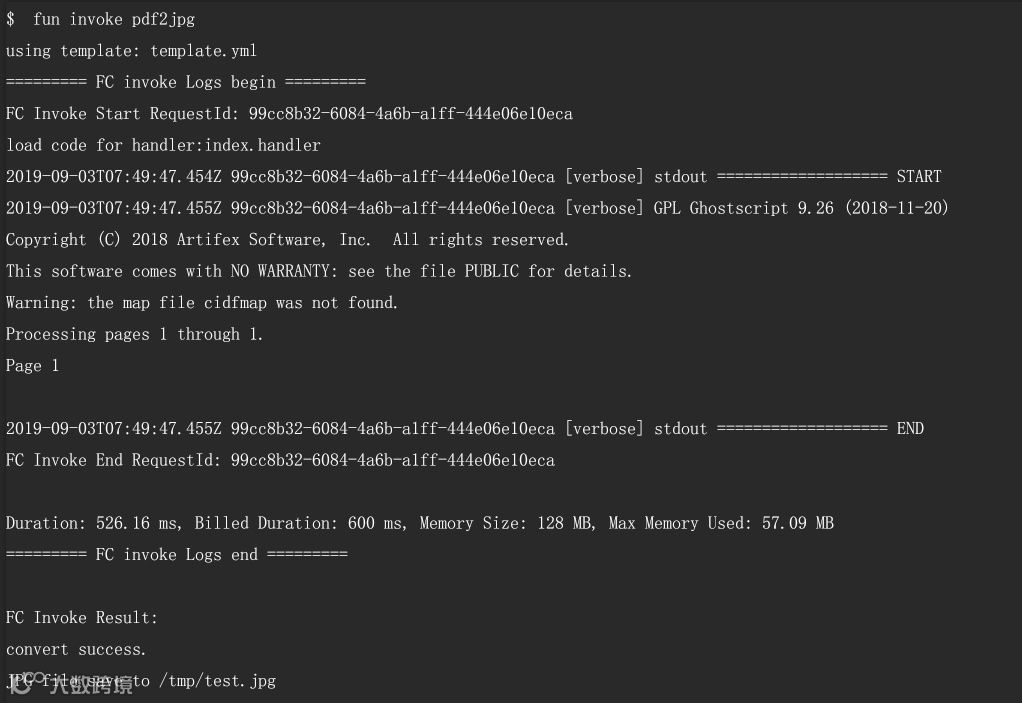Click the 'FC Invoke End RequestId' line
The height and width of the screenshot is (703, 1022).
tap(280, 460)
